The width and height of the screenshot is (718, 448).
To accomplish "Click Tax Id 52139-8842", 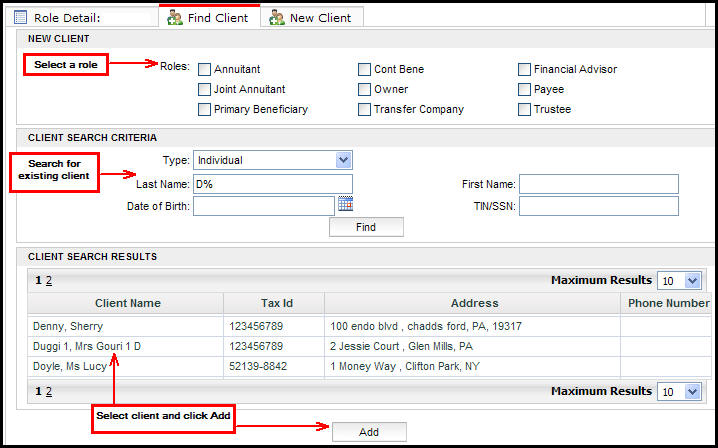I will (258, 366).
